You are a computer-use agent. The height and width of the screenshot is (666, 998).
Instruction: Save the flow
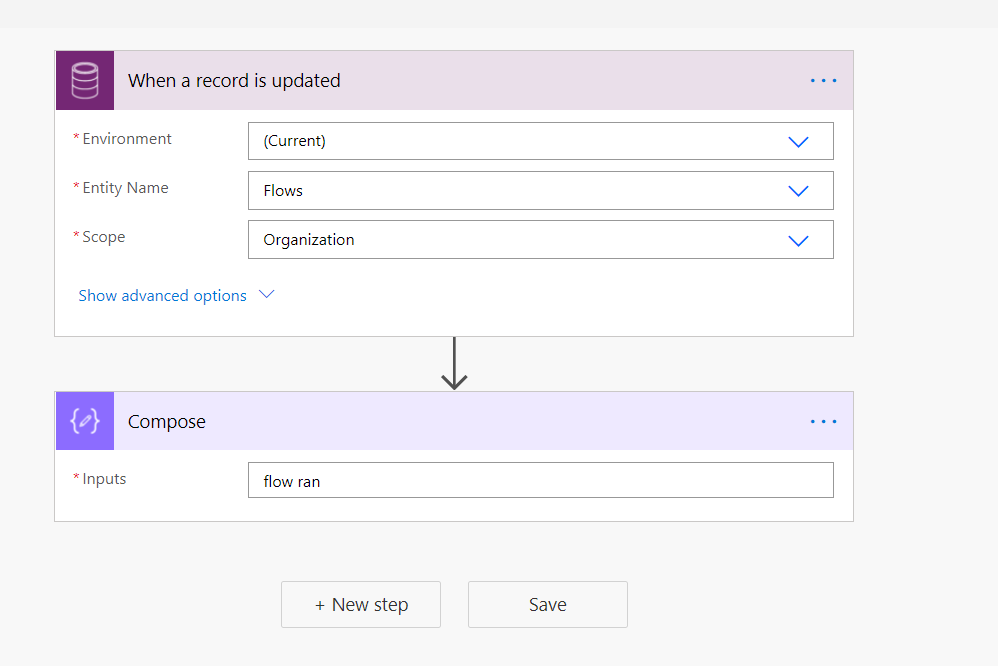tap(547, 604)
